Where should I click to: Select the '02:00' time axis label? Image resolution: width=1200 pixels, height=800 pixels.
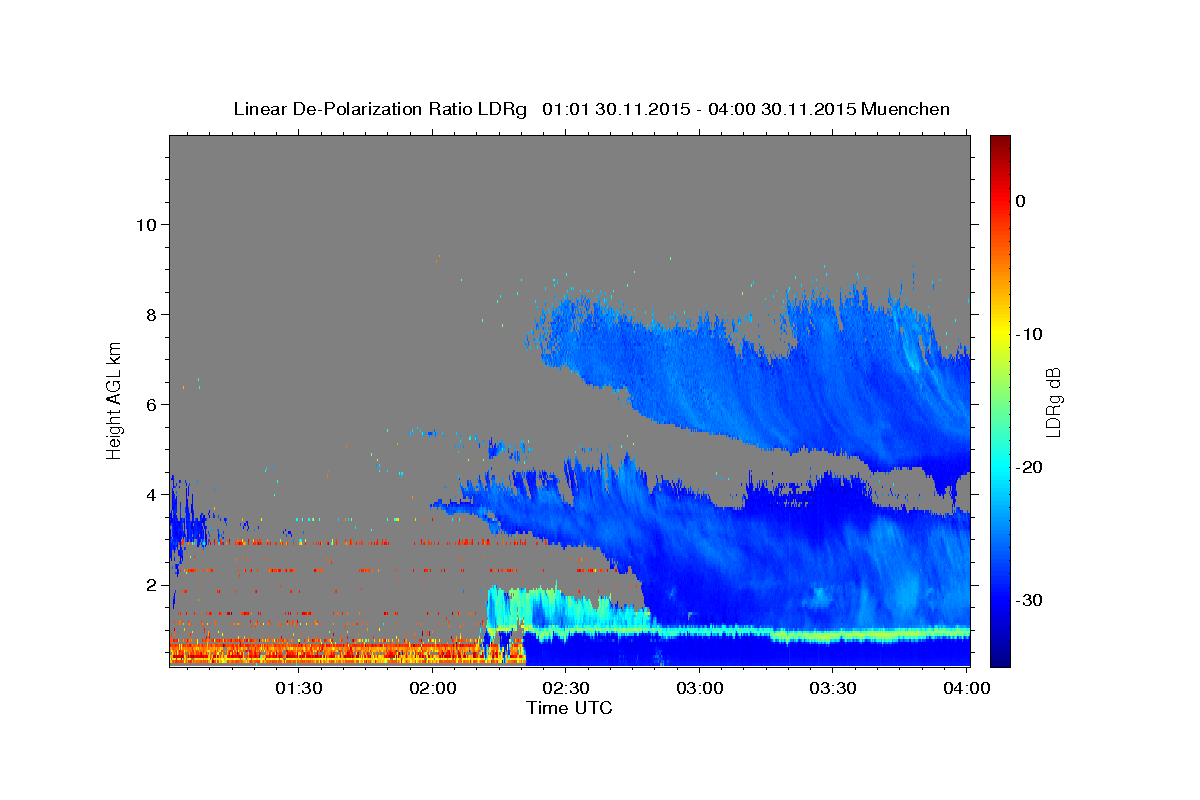pyautogui.click(x=433, y=689)
